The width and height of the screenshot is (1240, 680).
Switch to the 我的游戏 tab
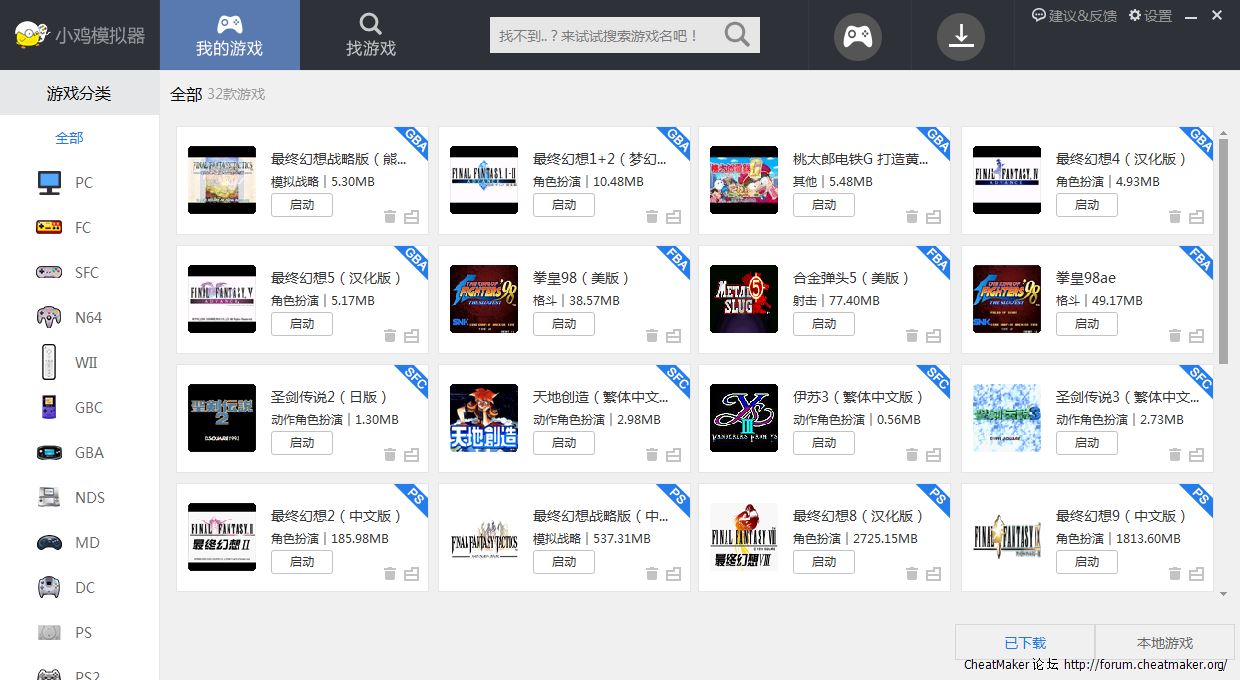[229, 36]
